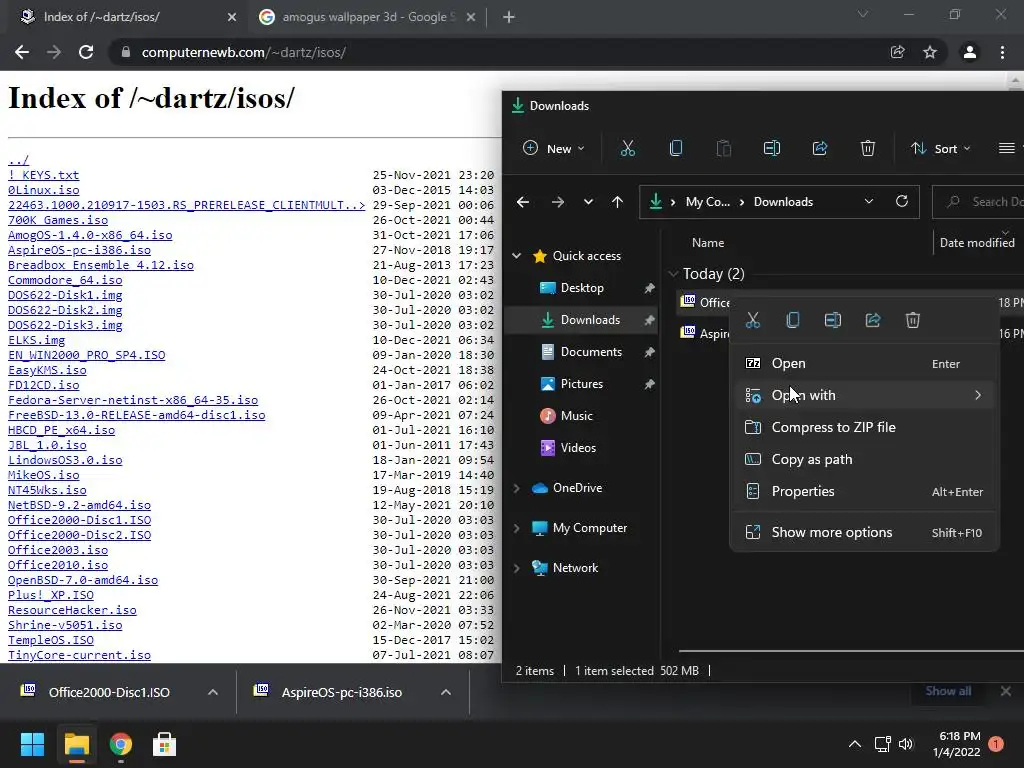Click the Name column header

click(x=708, y=243)
